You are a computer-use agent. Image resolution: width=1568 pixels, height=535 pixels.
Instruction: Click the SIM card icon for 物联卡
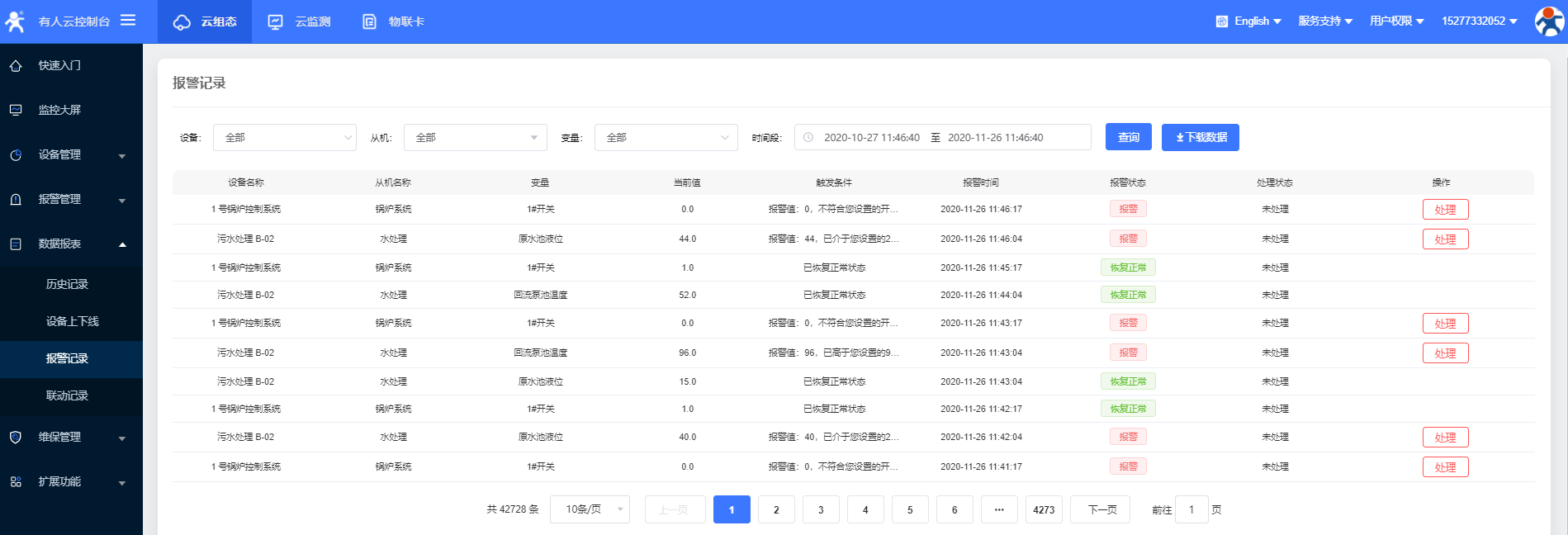[369, 22]
